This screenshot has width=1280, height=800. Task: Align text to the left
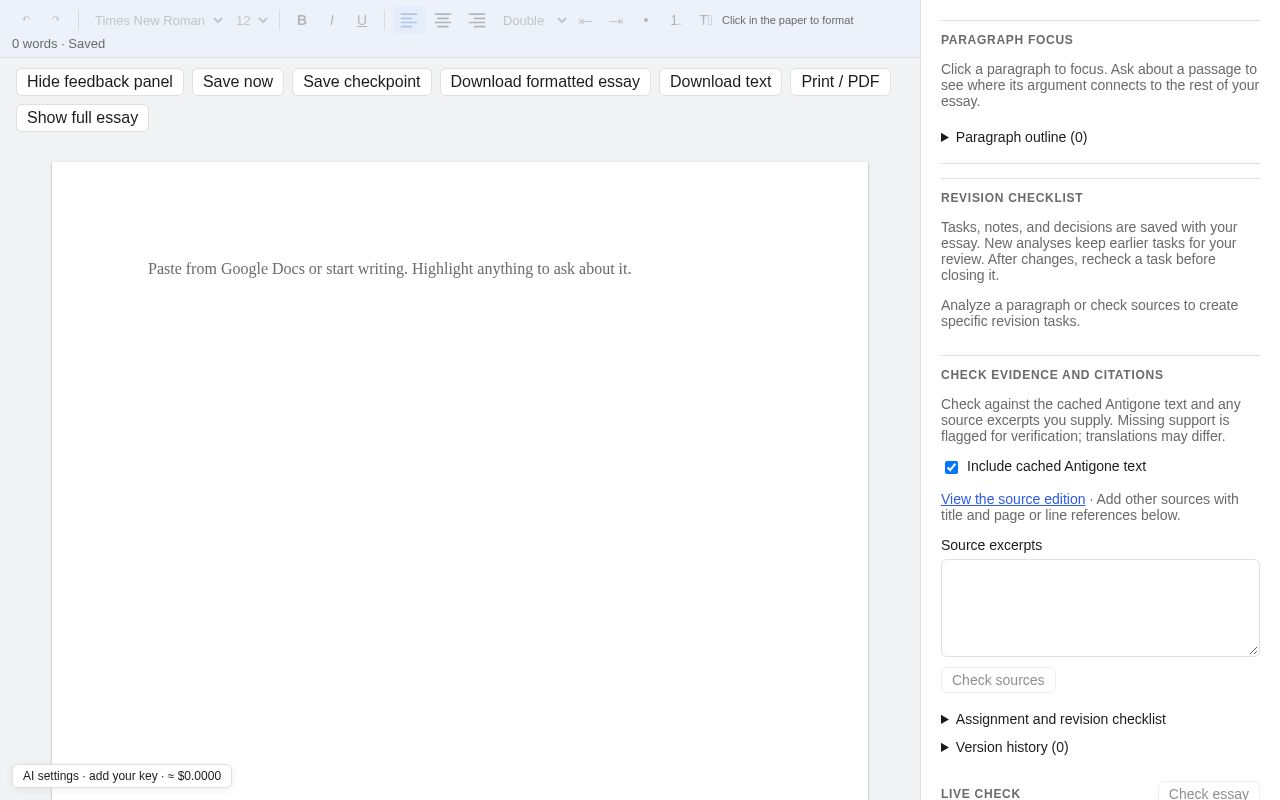[x=409, y=20]
